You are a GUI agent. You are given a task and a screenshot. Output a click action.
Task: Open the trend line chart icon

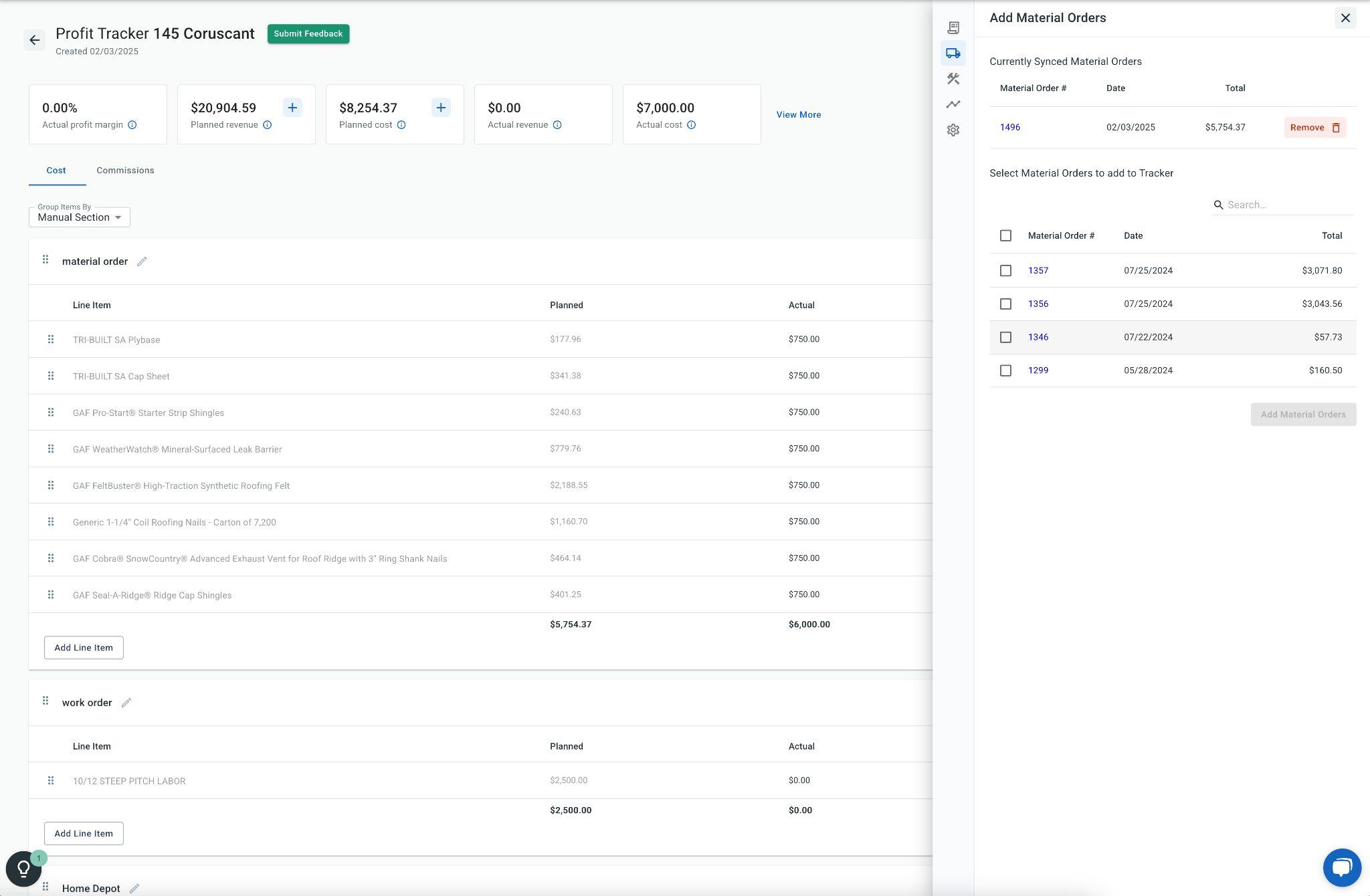click(x=953, y=104)
